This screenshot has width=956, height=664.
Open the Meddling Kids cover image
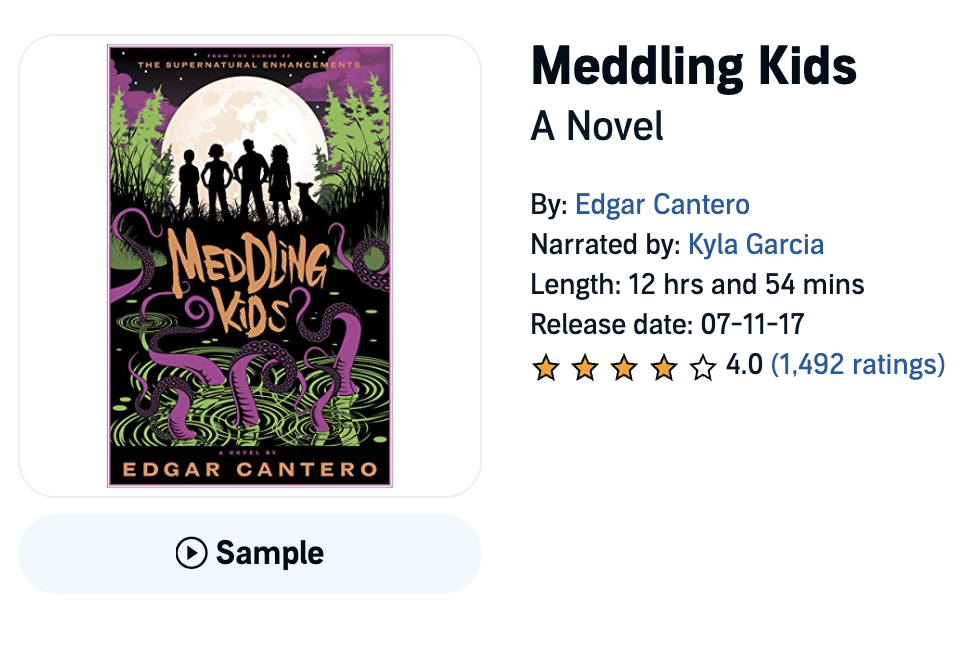point(250,266)
